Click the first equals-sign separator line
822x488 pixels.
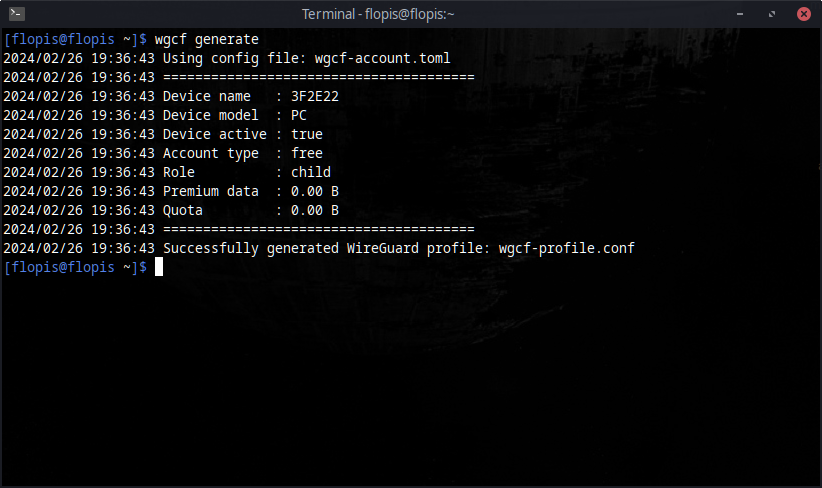click(318, 77)
